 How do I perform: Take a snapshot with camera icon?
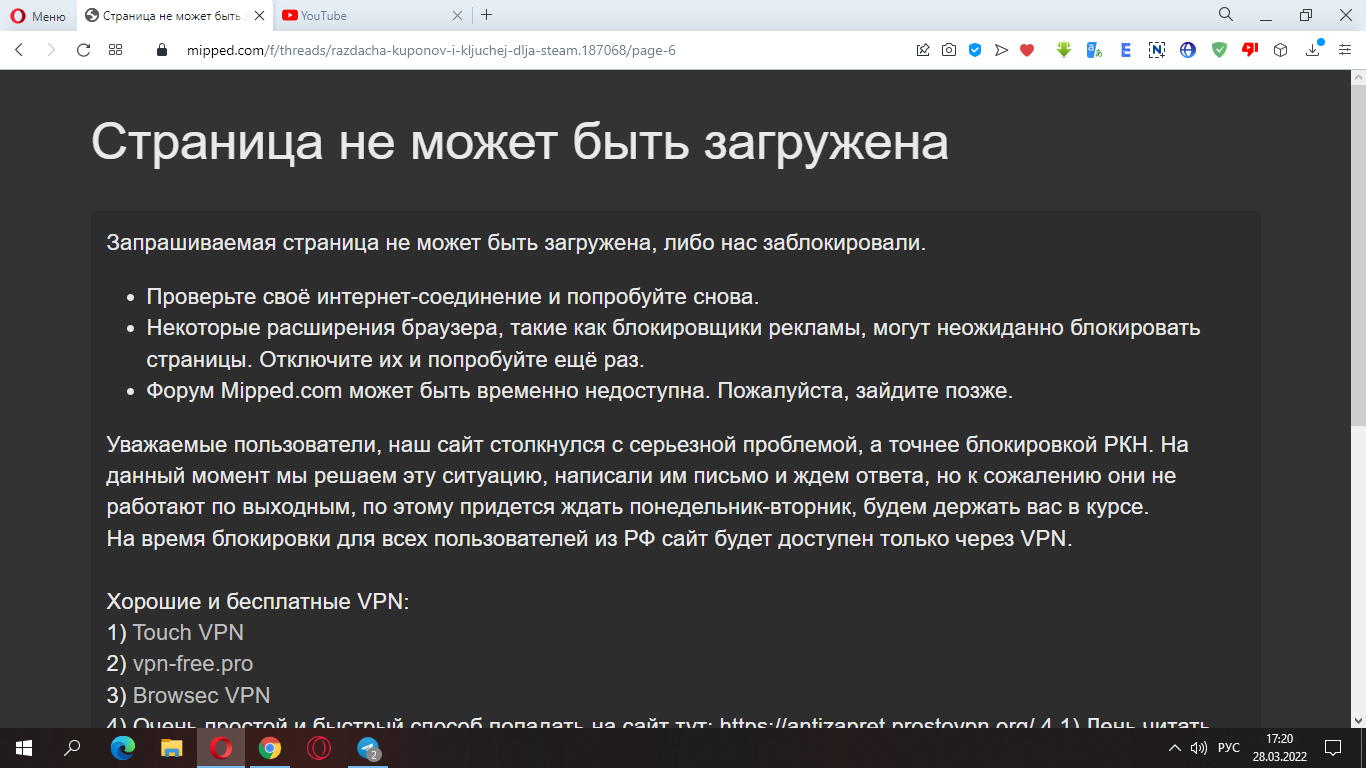pos(949,50)
